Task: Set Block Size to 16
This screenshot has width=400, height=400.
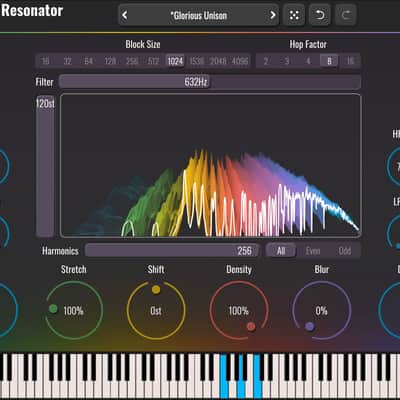Action: click(x=45, y=61)
